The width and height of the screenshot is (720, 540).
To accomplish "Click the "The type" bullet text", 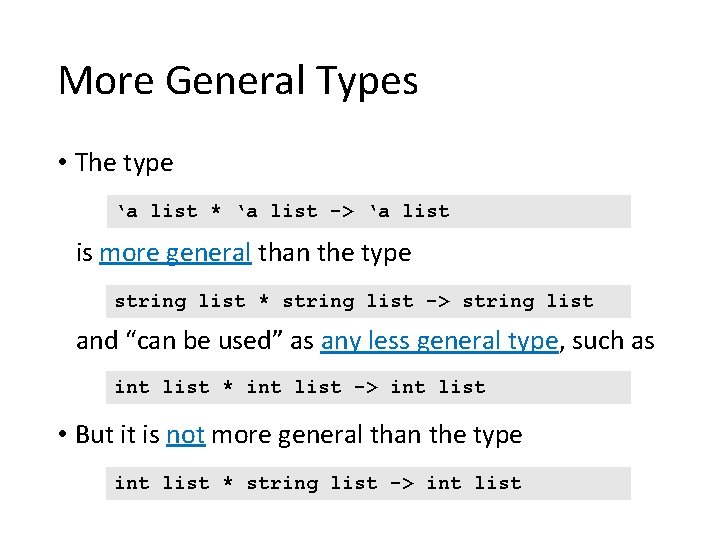I will pyautogui.click(x=124, y=163).
